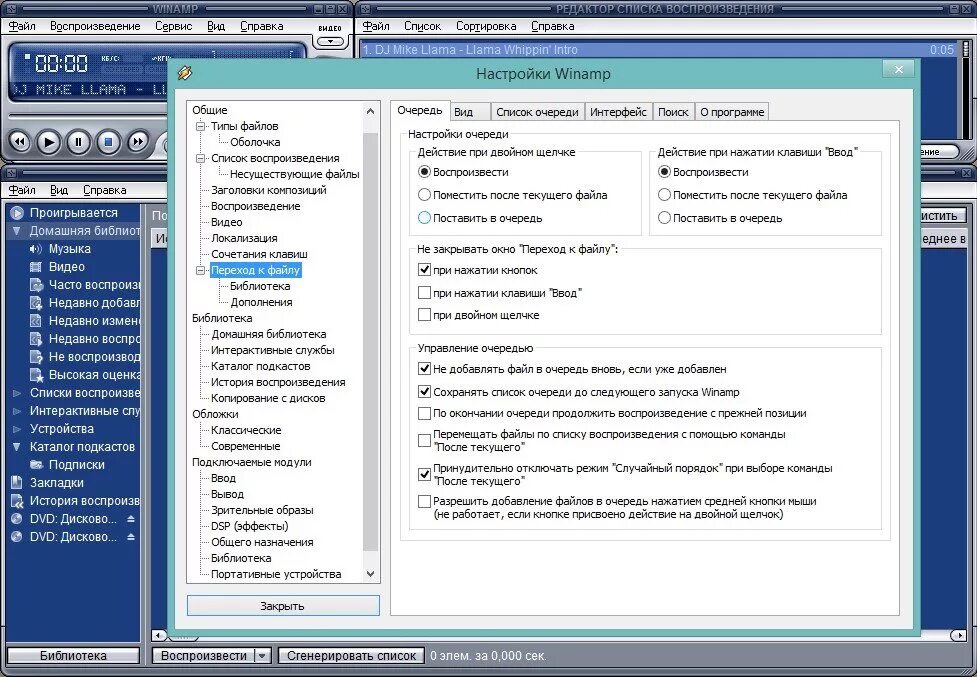Image resolution: width=977 pixels, height=677 pixels.
Task: Collapse Каталог подкастов in sidebar
Action: (17, 447)
